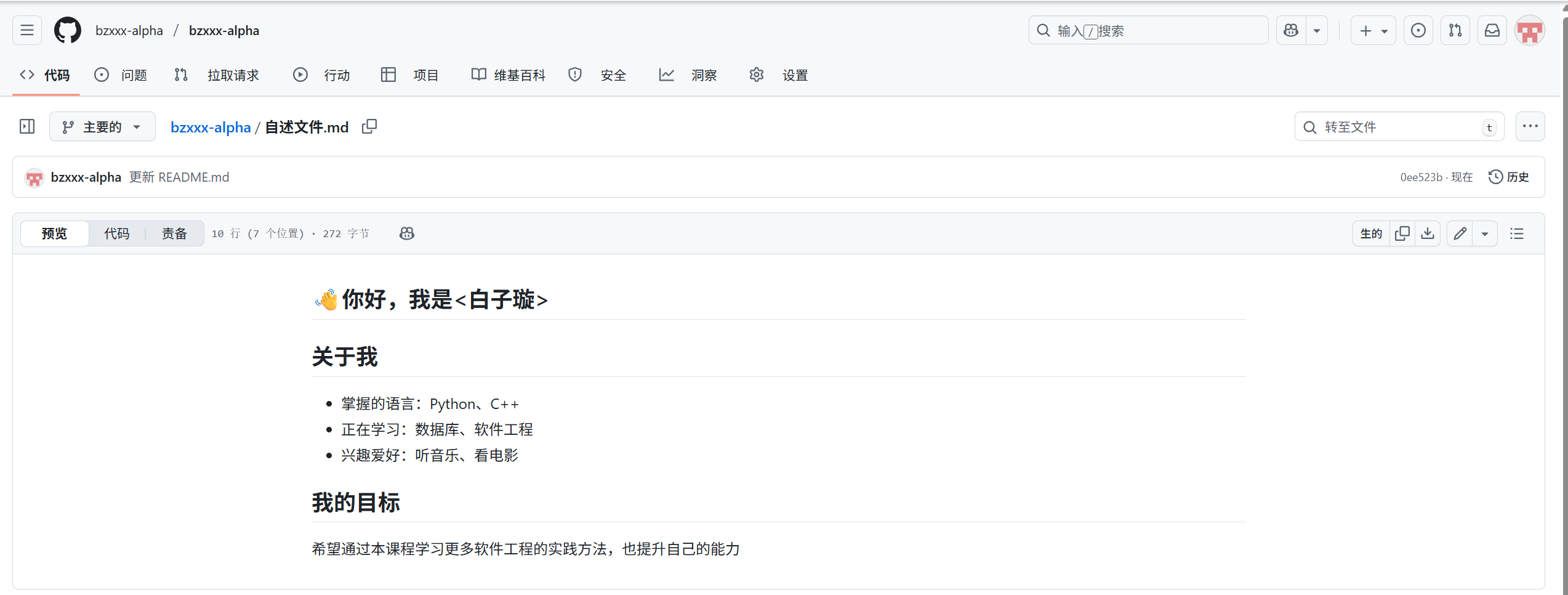This screenshot has height=595, width=1568.
Task: View the raw file via 生的 button
Action: [1370, 233]
